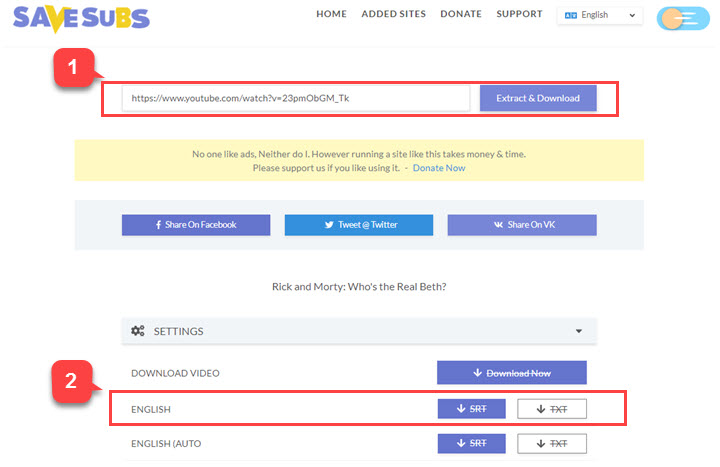Open the English language dropdown

point(600,15)
